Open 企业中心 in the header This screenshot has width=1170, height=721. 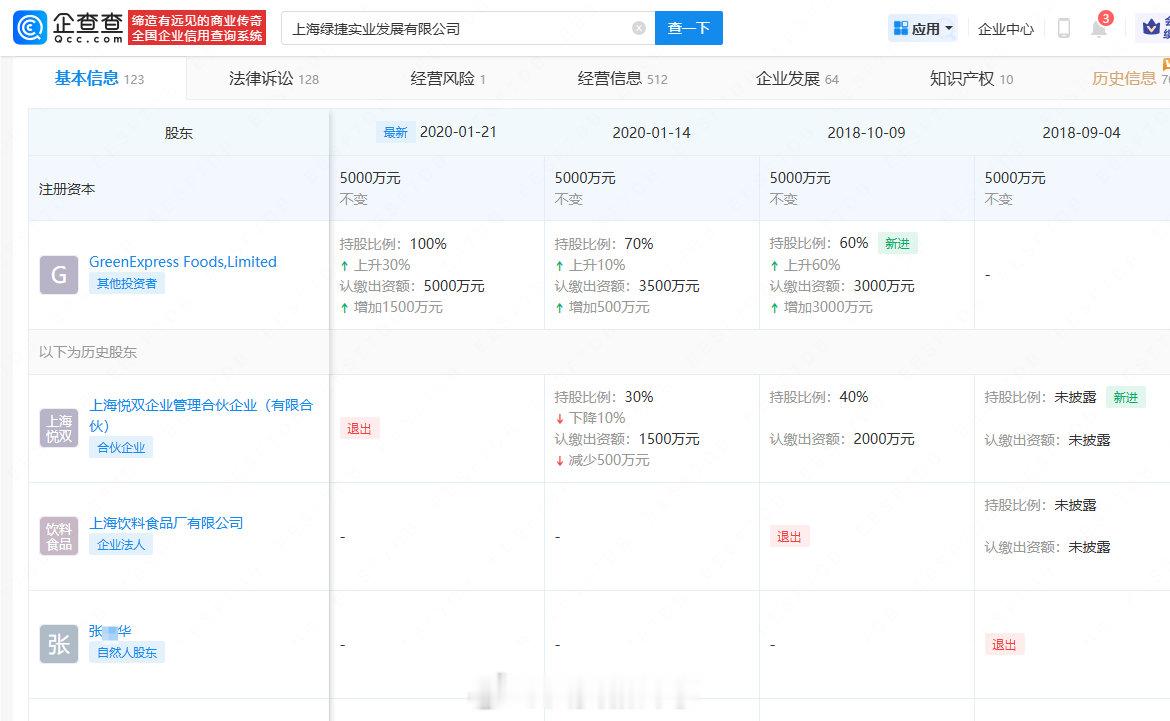1006,29
